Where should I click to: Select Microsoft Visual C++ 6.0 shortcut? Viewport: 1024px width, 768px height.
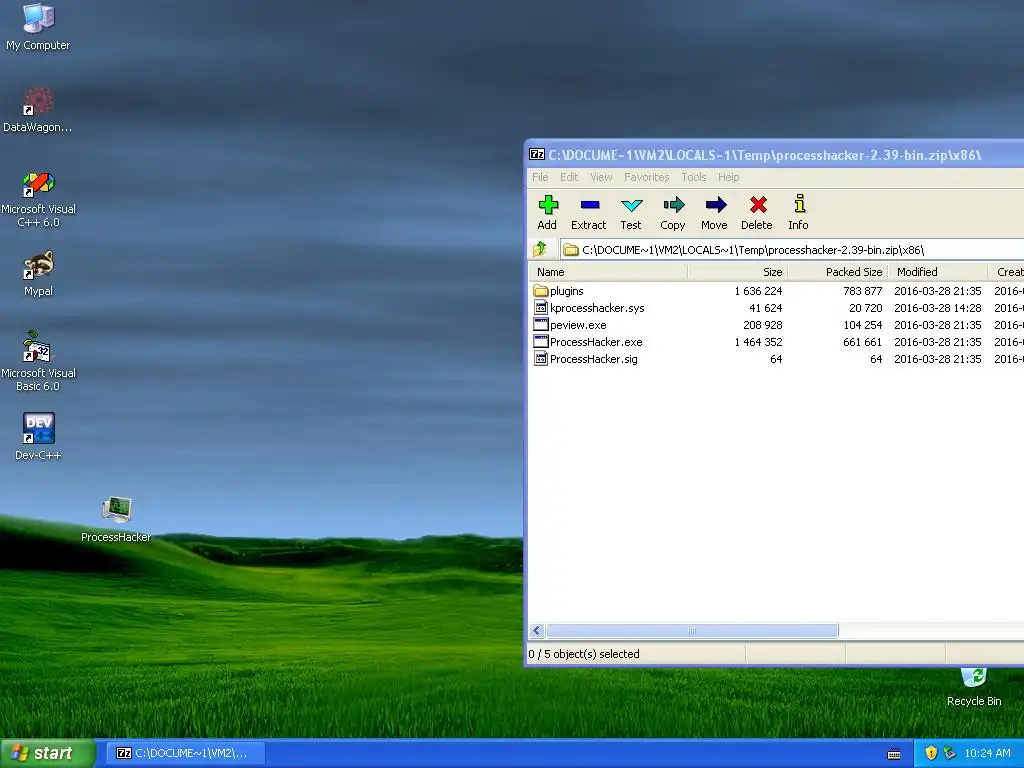point(38,184)
